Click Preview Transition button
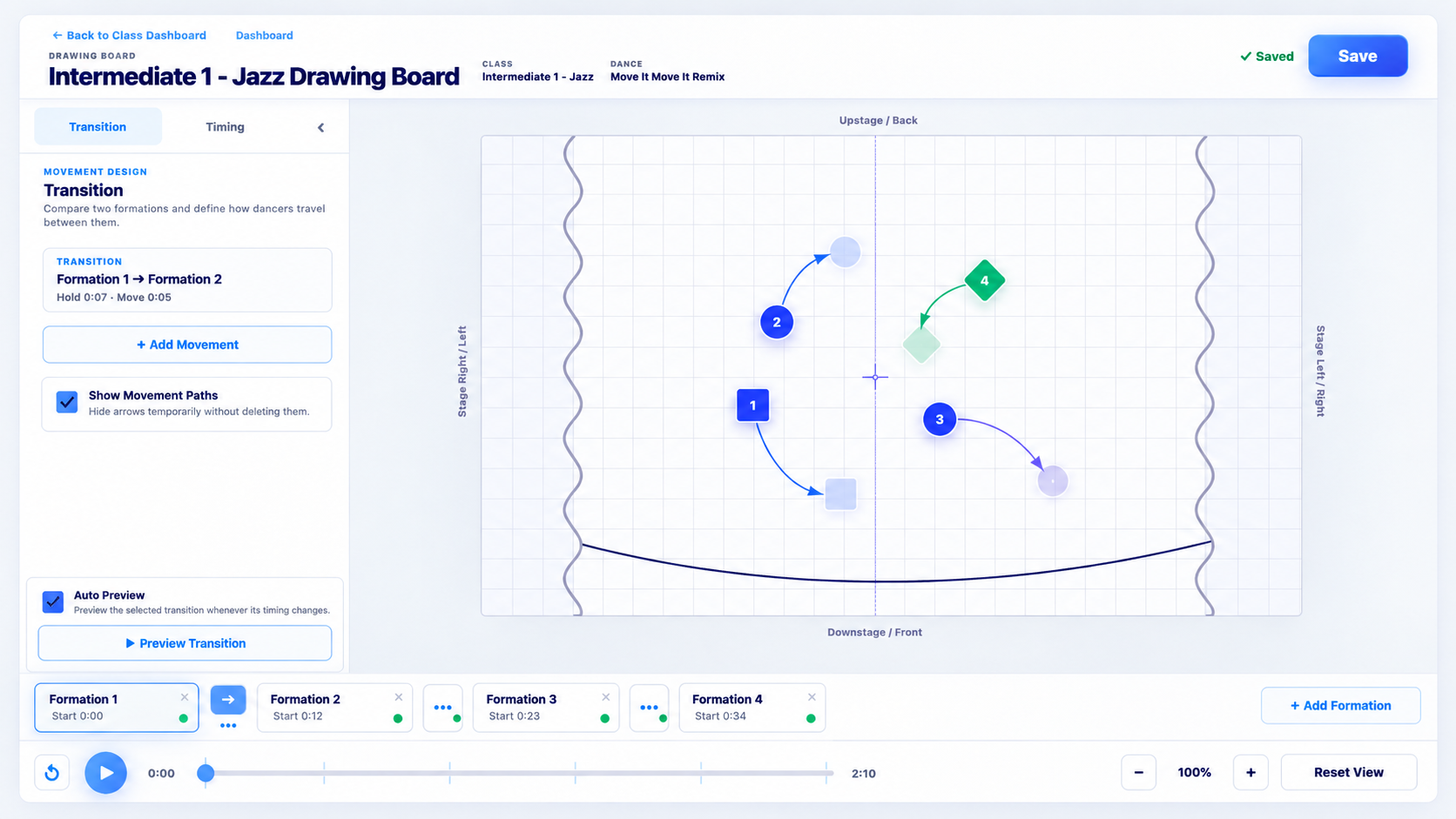The width and height of the screenshot is (1456, 819). [x=185, y=643]
